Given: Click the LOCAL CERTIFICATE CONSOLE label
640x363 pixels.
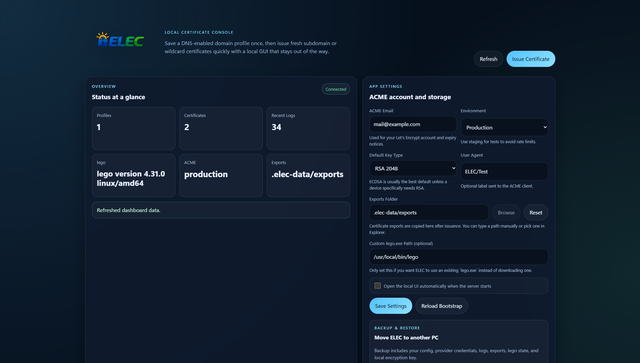Looking at the screenshot, I should point(199,32).
